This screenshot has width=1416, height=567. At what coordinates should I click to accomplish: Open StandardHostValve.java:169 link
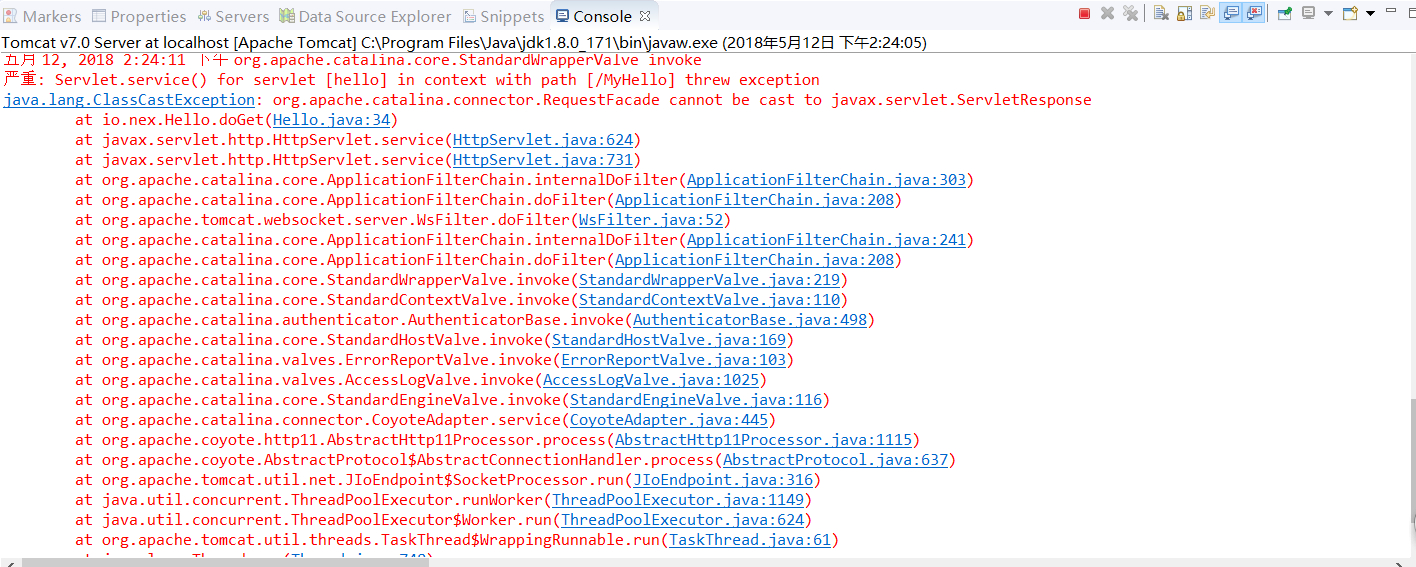(669, 340)
